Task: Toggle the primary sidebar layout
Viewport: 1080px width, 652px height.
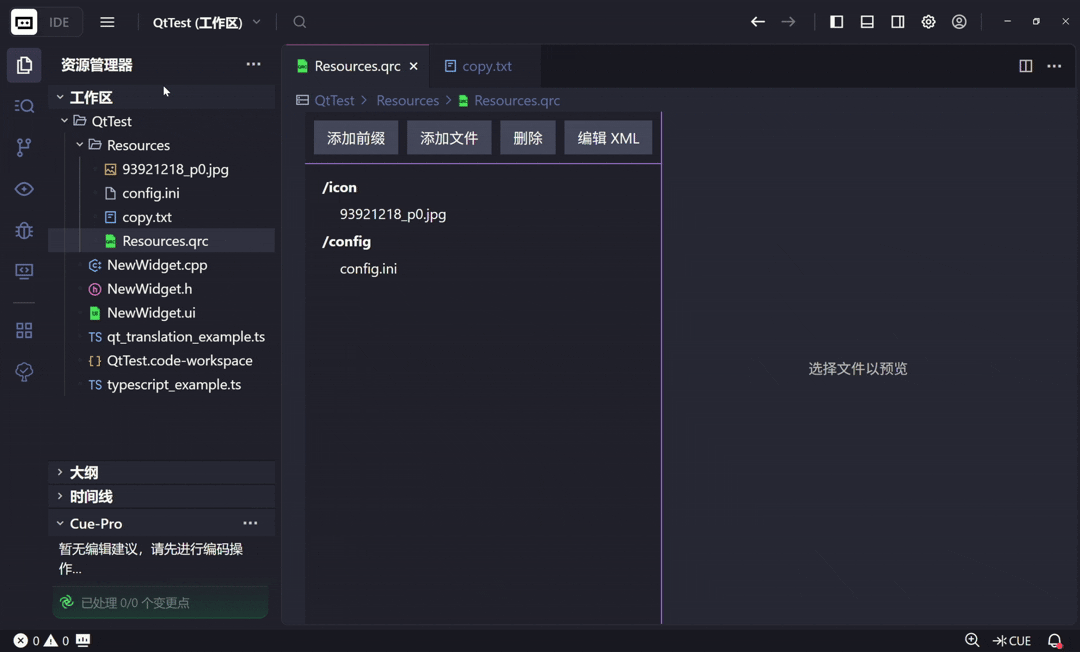Action: click(836, 21)
